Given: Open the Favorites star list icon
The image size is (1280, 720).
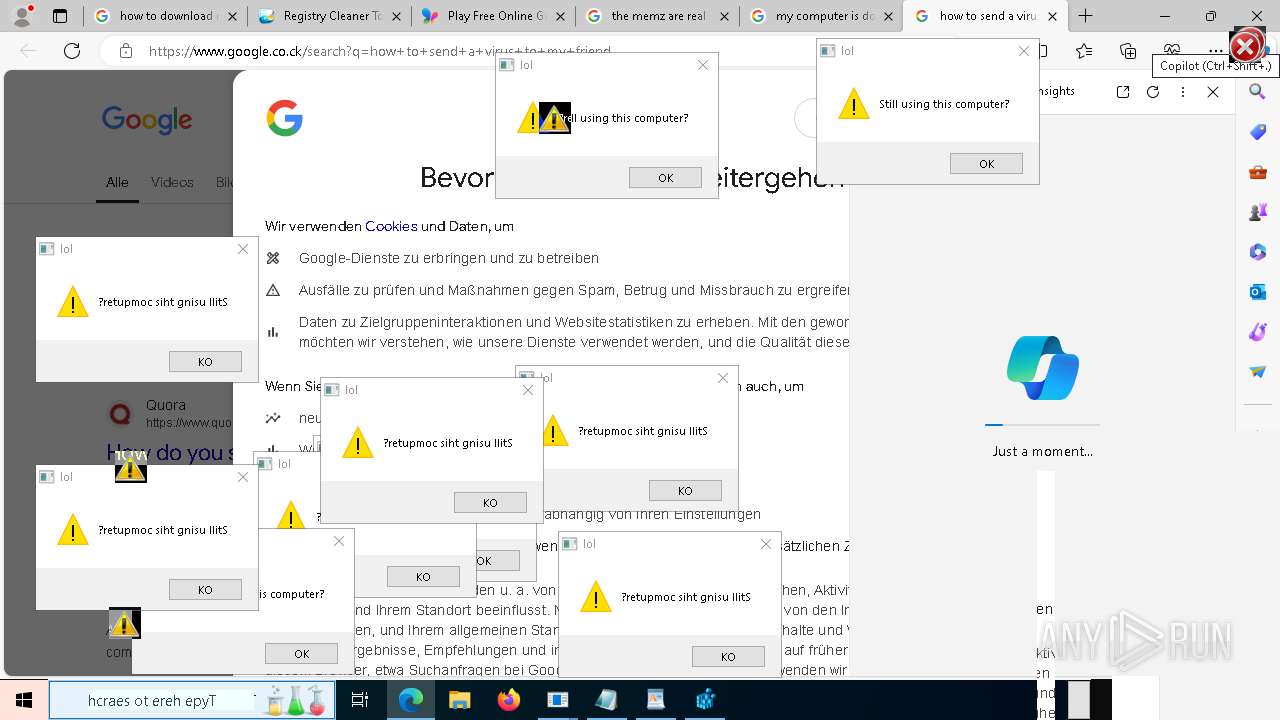Looking at the screenshot, I should click(1084, 51).
